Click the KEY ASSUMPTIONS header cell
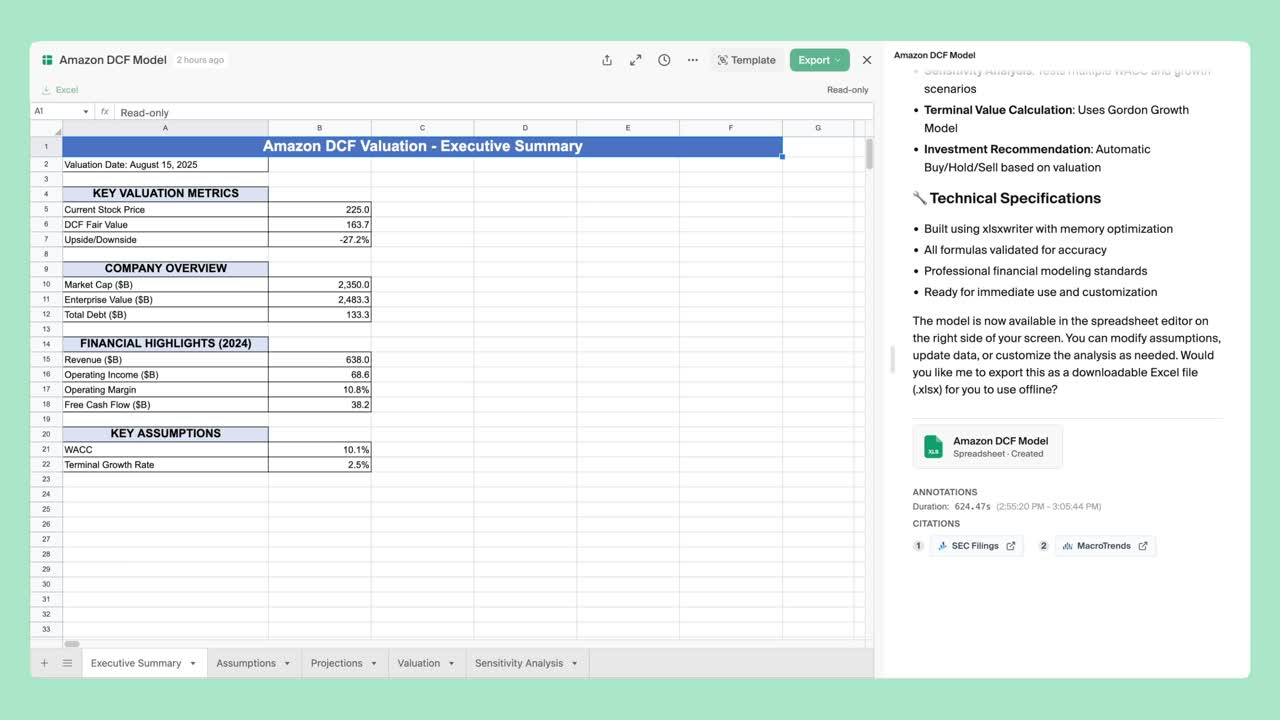Viewport: 1280px width, 720px height. (165, 434)
